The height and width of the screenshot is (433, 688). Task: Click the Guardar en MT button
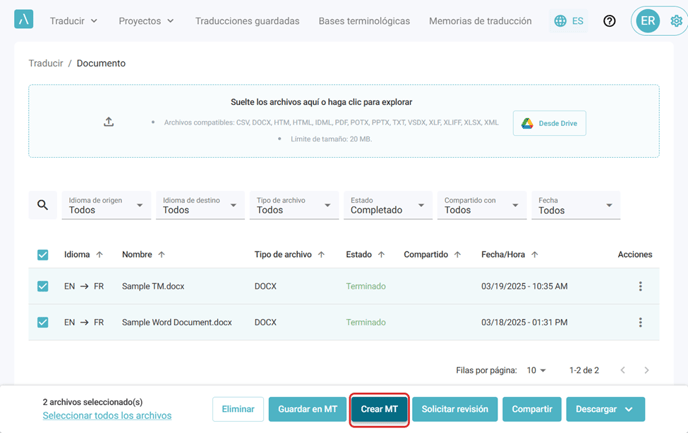[308, 409]
